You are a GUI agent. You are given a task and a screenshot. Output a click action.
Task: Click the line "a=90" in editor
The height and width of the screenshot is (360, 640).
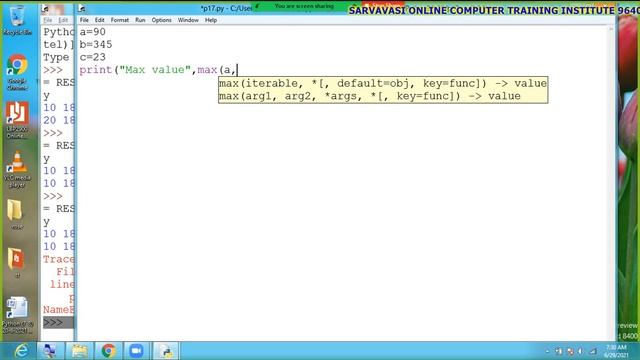tap(93, 32)
